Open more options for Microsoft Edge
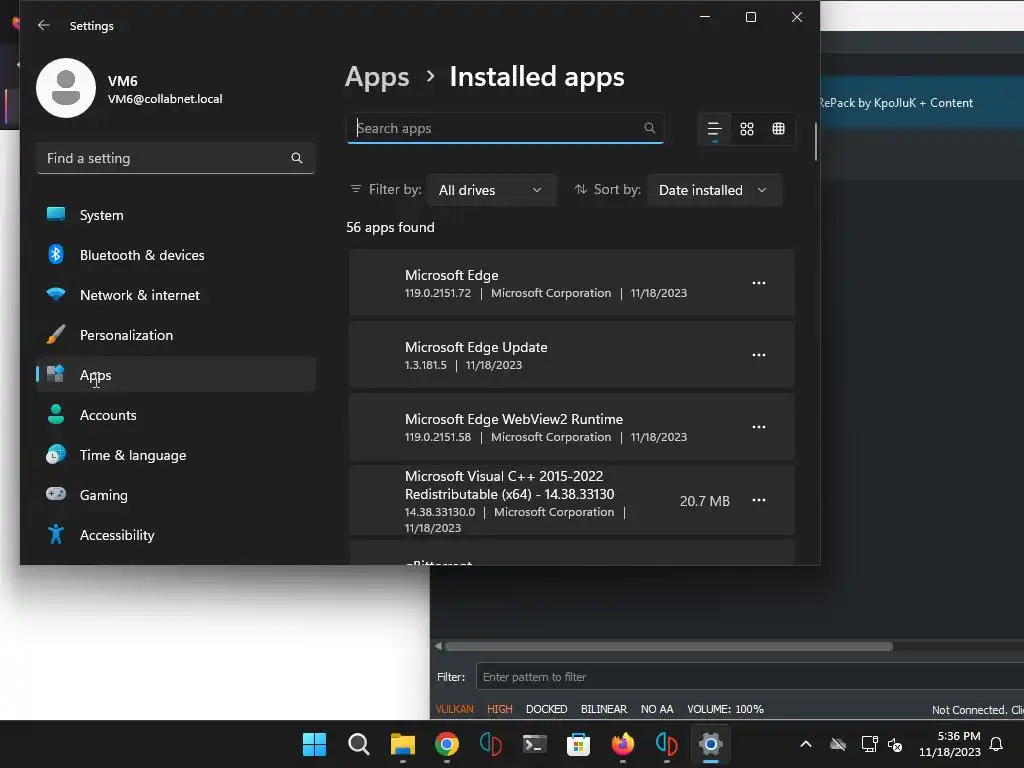Screen dimensions: 1024x768 tap(758, 283)
